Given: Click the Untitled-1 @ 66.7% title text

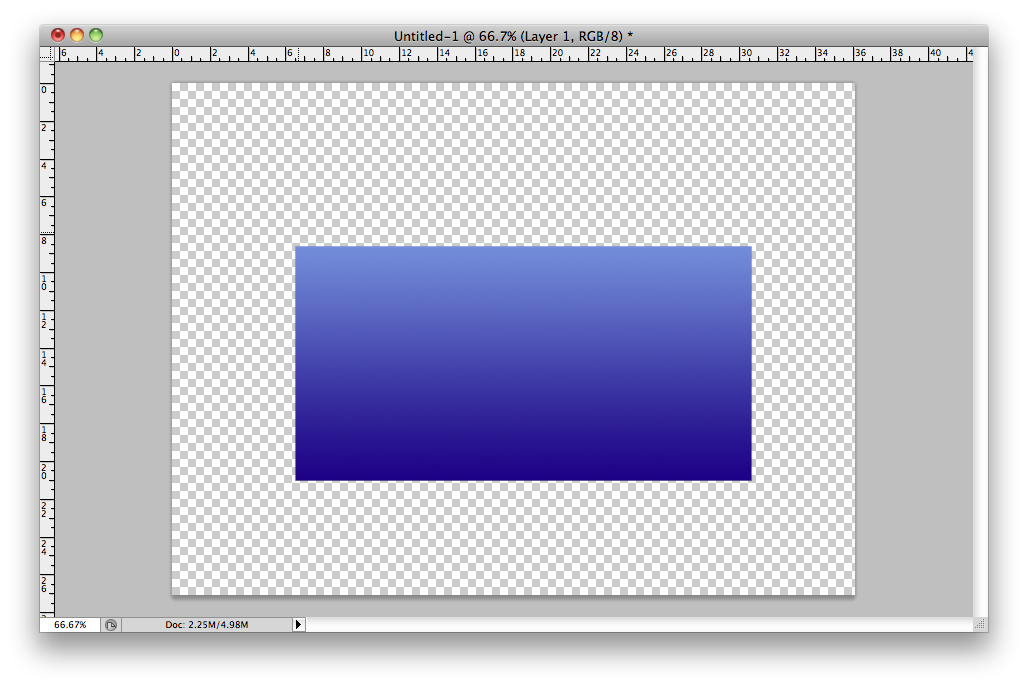Looking at the screenshot, I should (x=513, y=36).
